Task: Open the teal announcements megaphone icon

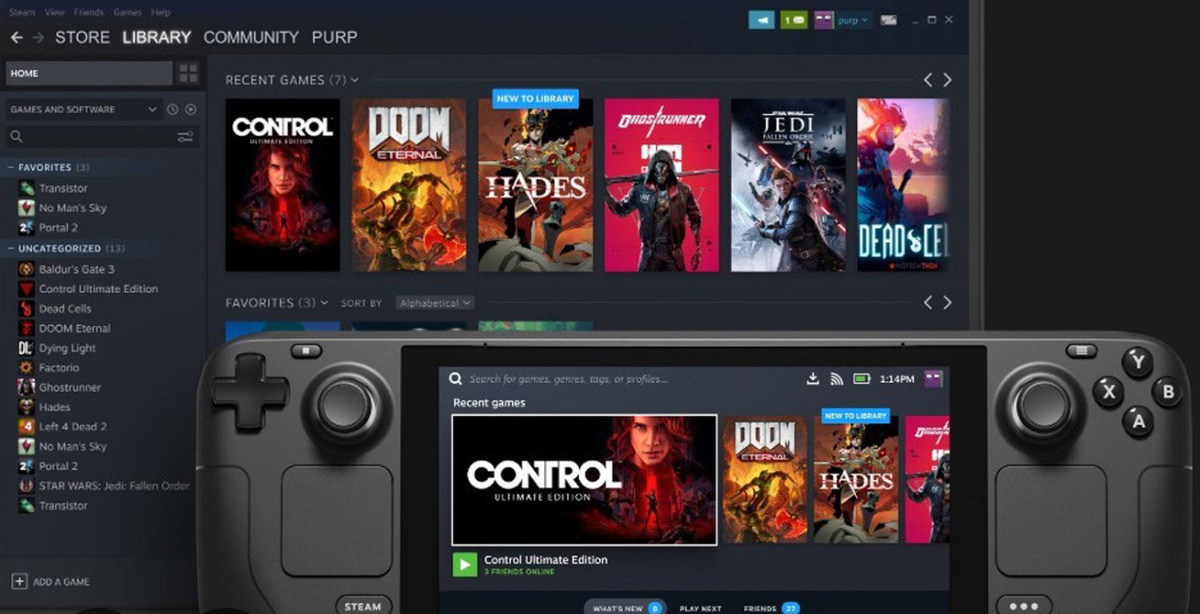Action: click(761, 20)
